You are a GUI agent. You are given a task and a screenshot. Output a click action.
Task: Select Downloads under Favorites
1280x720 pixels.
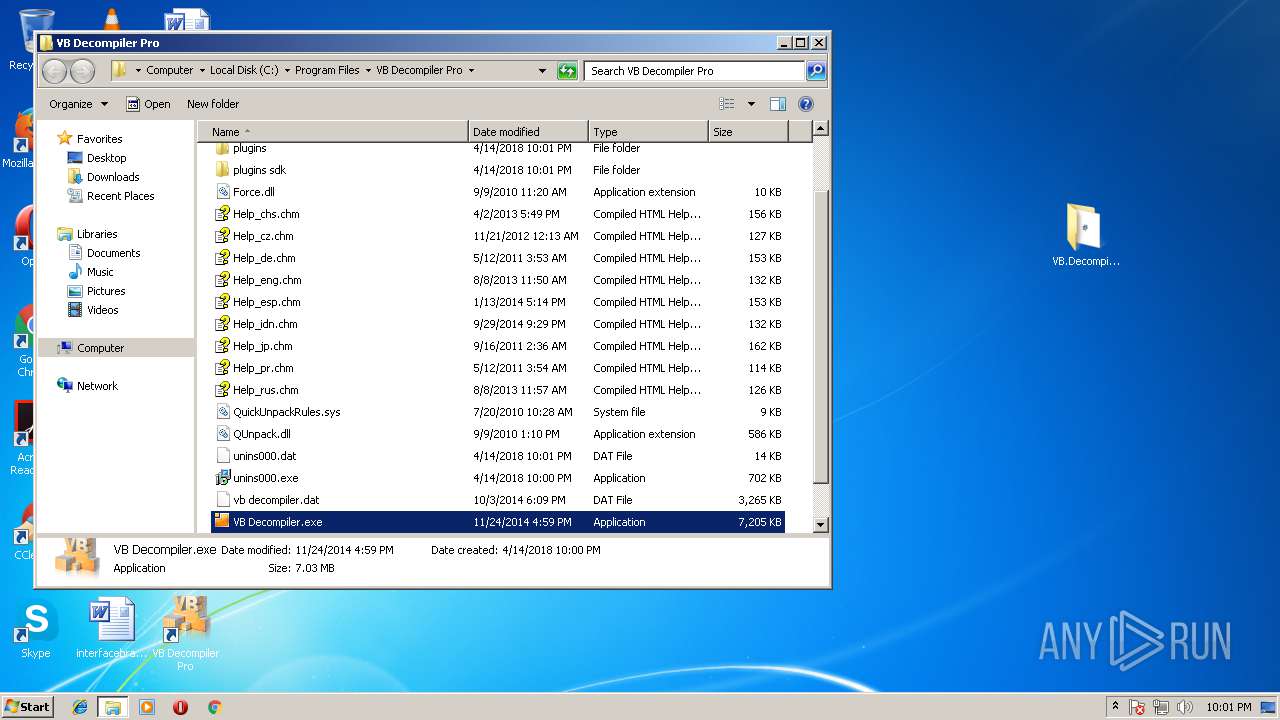pos(103,177)
